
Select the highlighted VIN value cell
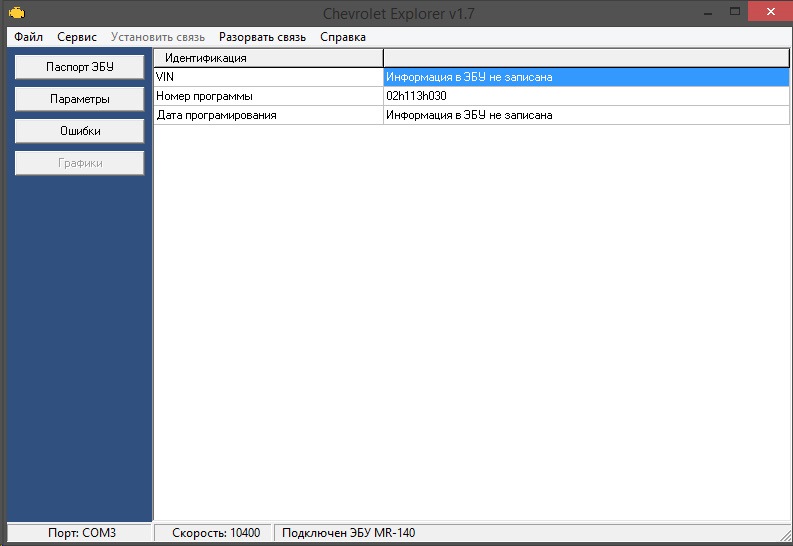coord(587,77)
